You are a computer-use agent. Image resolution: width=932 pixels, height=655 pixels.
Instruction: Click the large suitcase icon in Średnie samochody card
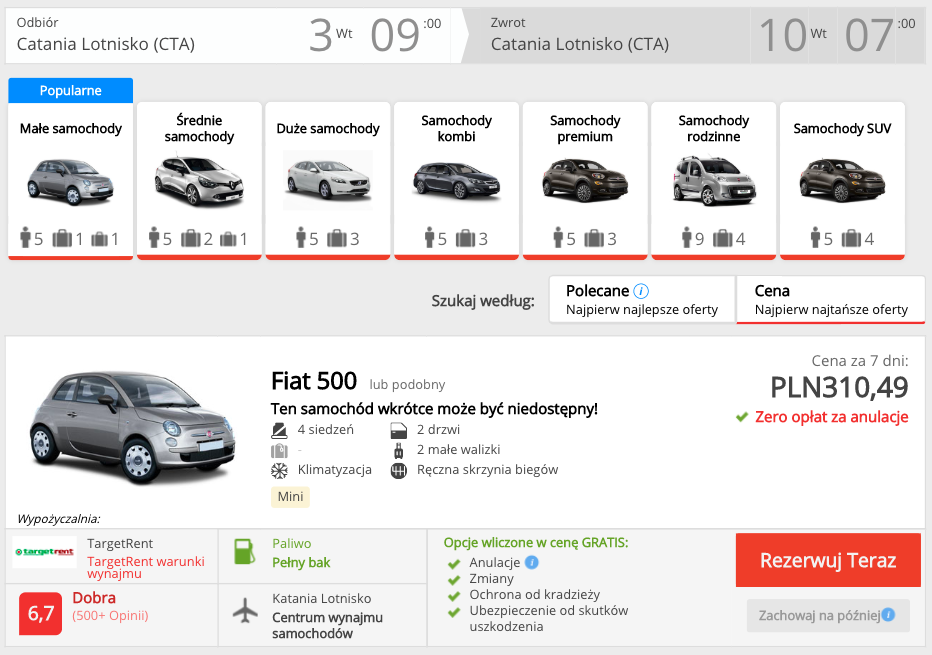pyautogui.click(x=191, y=238)
